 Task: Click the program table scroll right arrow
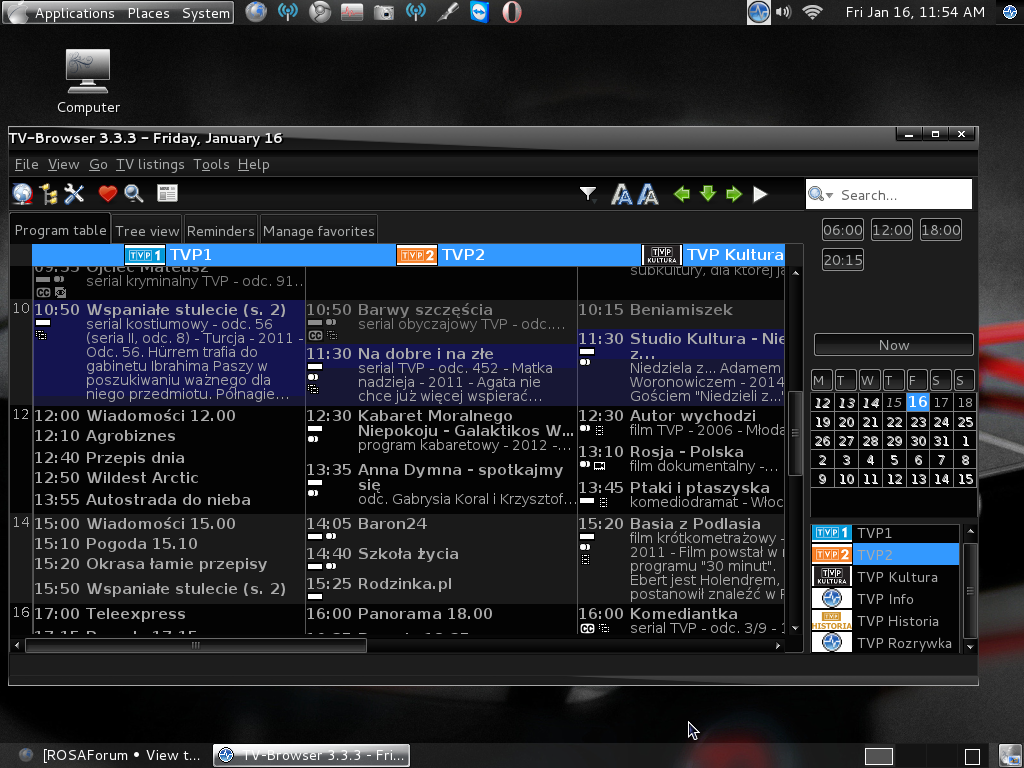point(777,645)
